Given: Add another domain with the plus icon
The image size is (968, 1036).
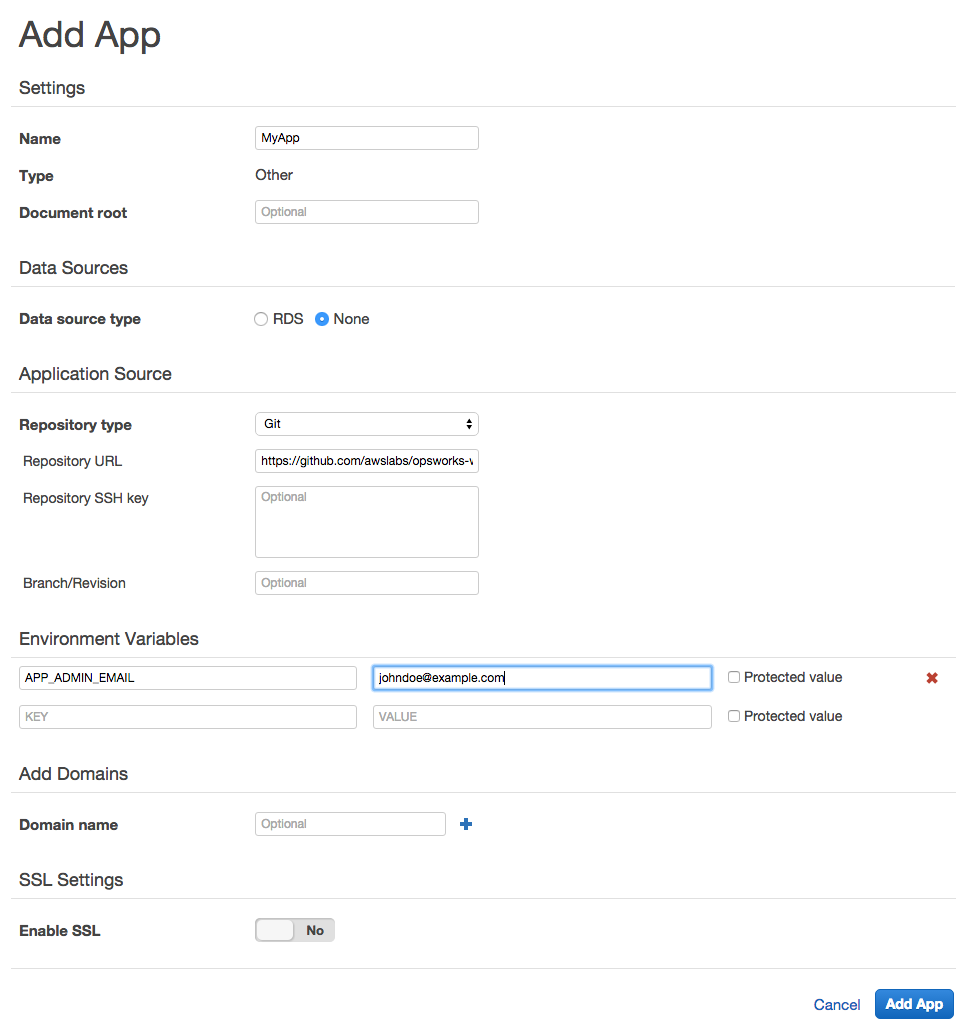Looking at the screenshot, I should tap(466, 824).
